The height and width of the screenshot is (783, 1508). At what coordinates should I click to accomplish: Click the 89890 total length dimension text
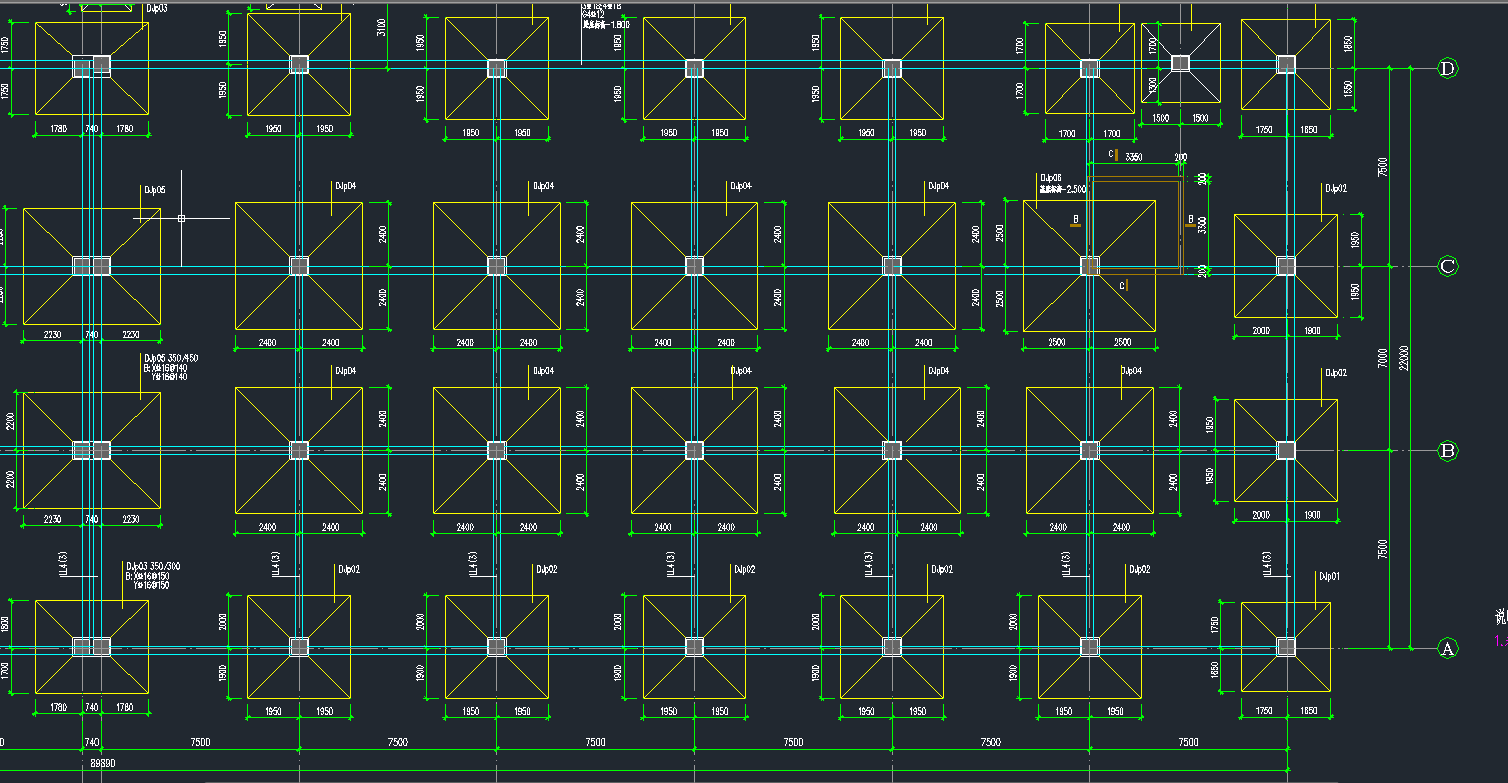click(102, 763)
